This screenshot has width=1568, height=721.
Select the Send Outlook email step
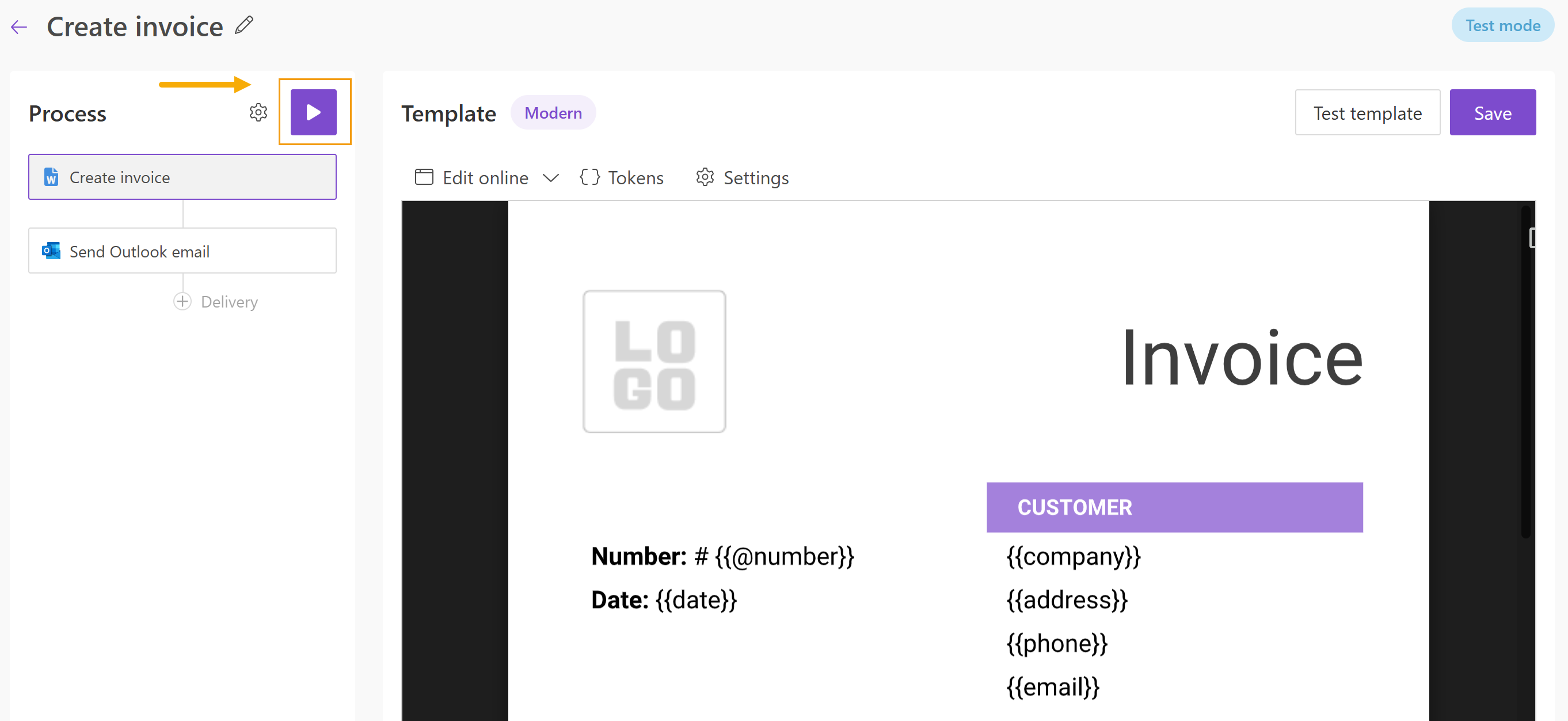[182, 251]
